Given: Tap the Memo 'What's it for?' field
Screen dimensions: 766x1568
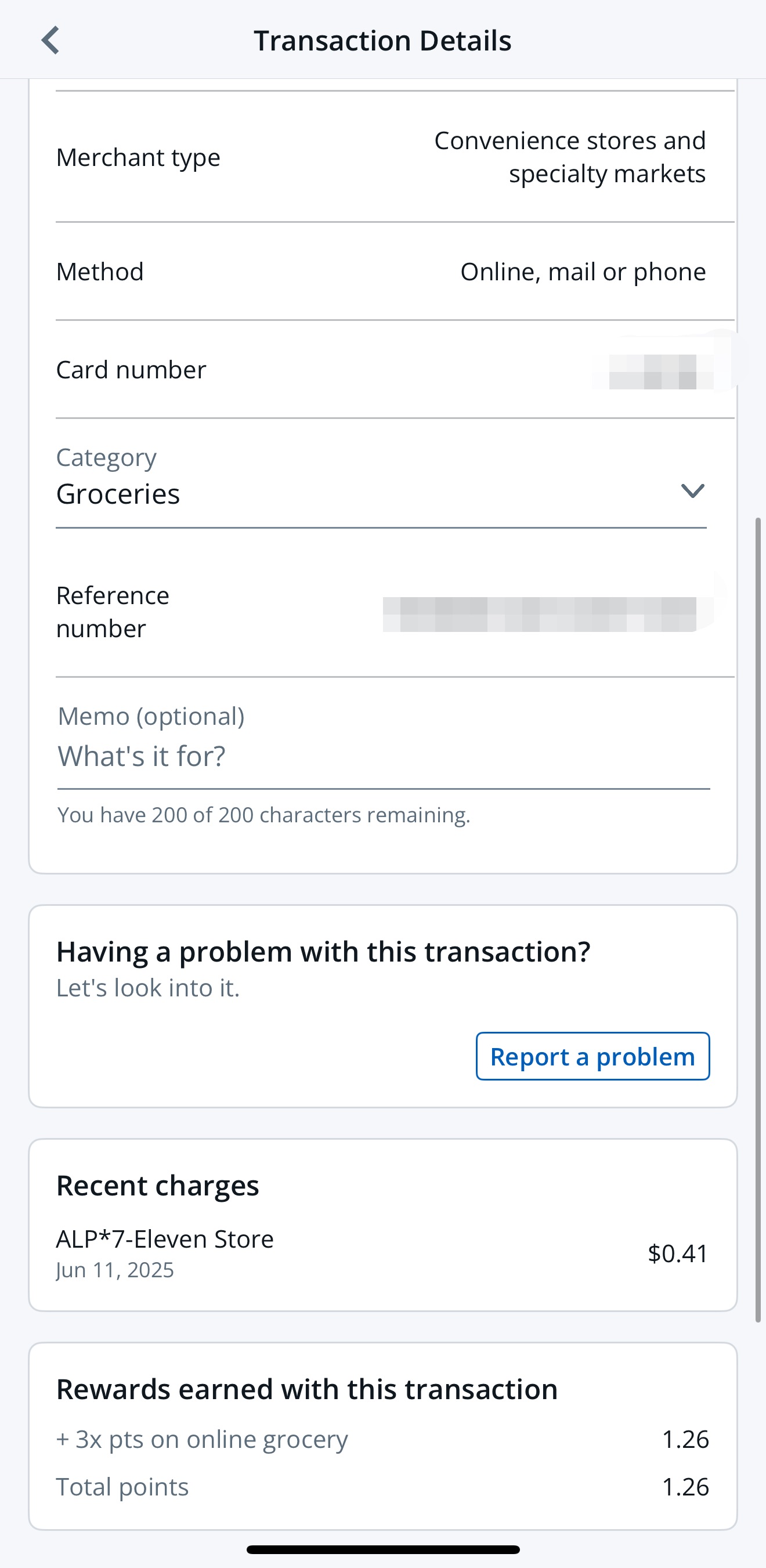Looking at the screenshot, I should point(384,756).
